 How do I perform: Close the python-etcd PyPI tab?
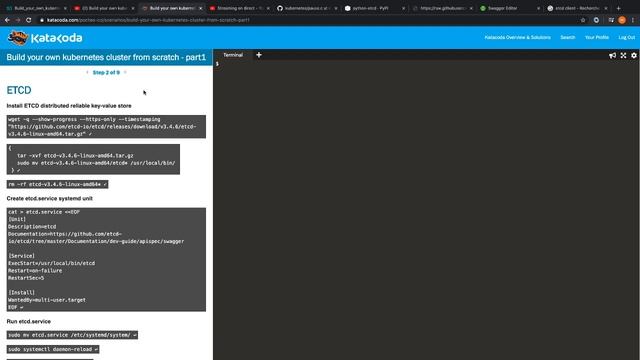pyautogui.click(x=403, y=8)
